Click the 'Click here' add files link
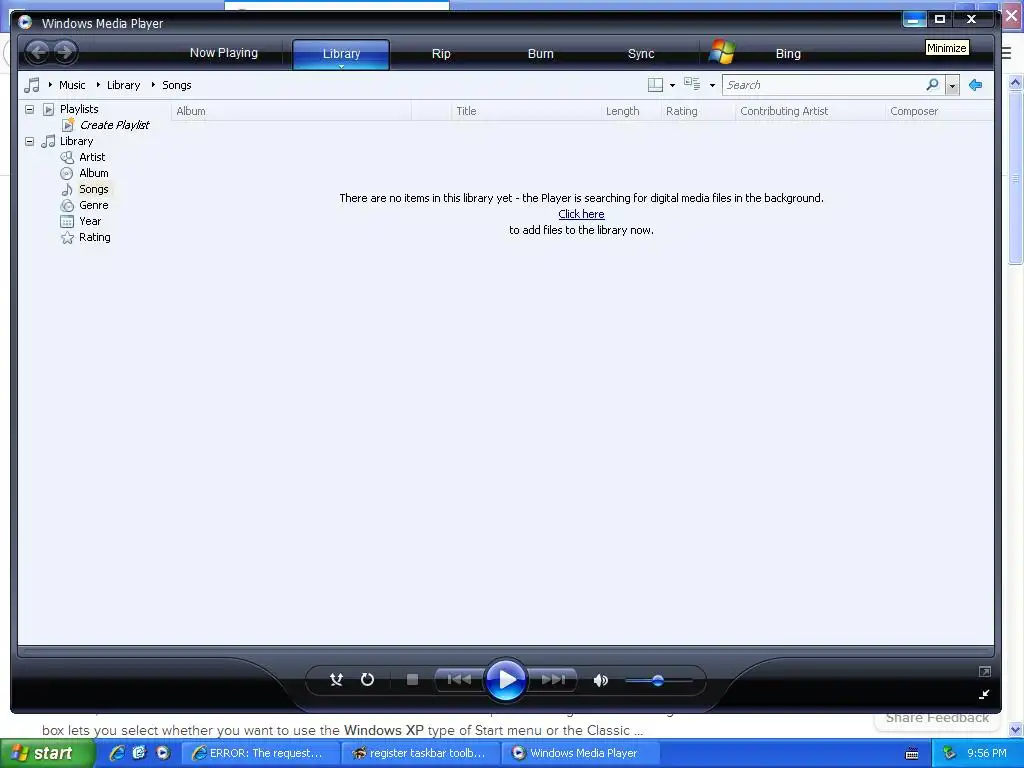 click(581, 214)
